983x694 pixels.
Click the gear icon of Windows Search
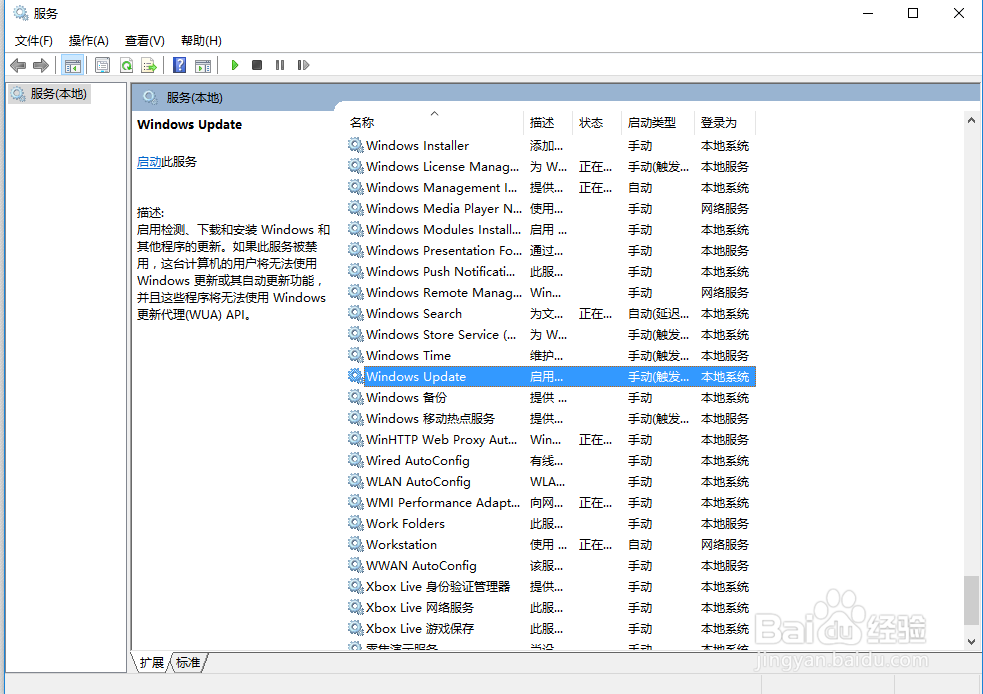(x=355, y=313)
